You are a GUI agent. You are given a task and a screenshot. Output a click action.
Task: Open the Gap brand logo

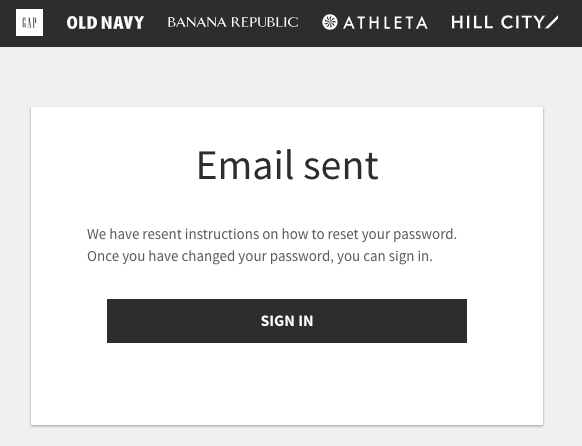(x=29, y=23)
